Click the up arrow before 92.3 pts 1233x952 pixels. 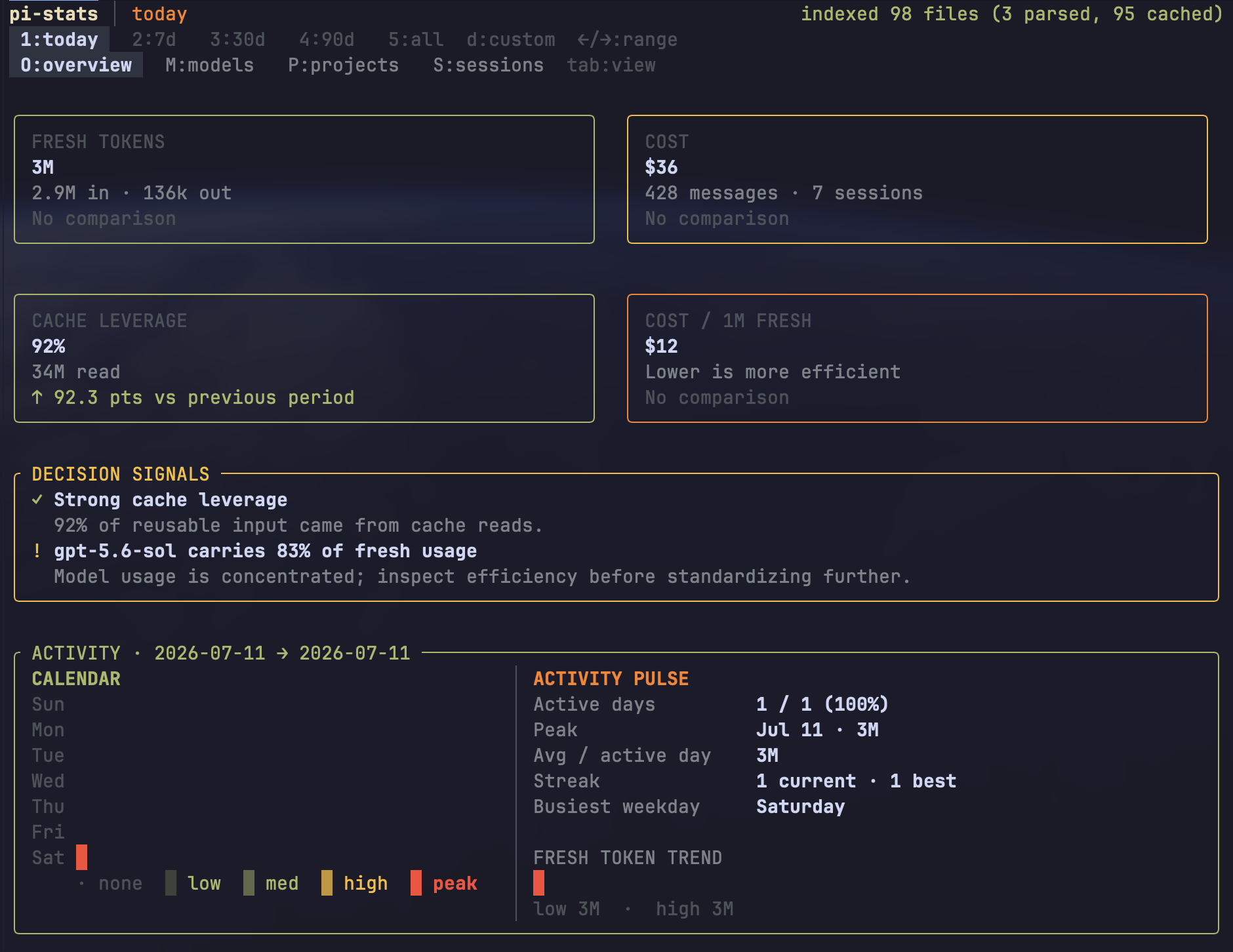click(x=37, y=397)
